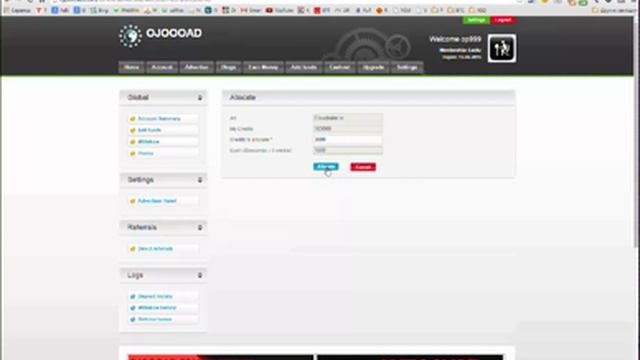
Task: Open the Home tab
Action: point(131,67)
